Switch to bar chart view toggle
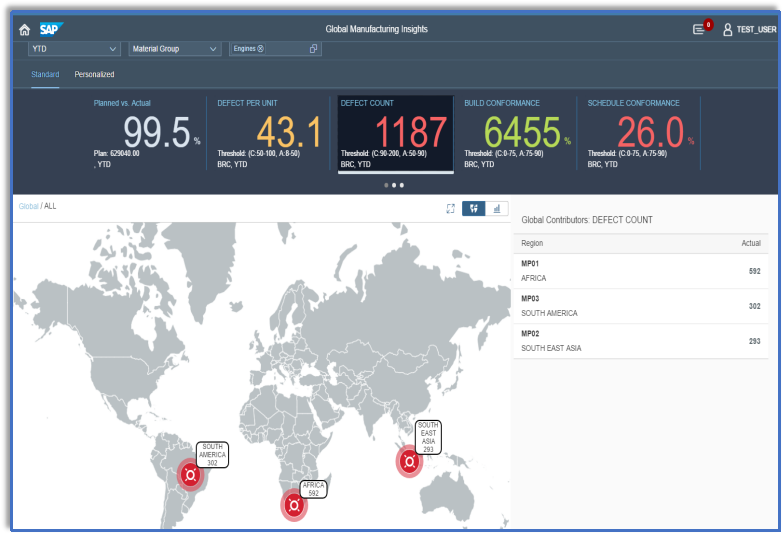Viewport: 783px width, 534px height. [497, 209]
